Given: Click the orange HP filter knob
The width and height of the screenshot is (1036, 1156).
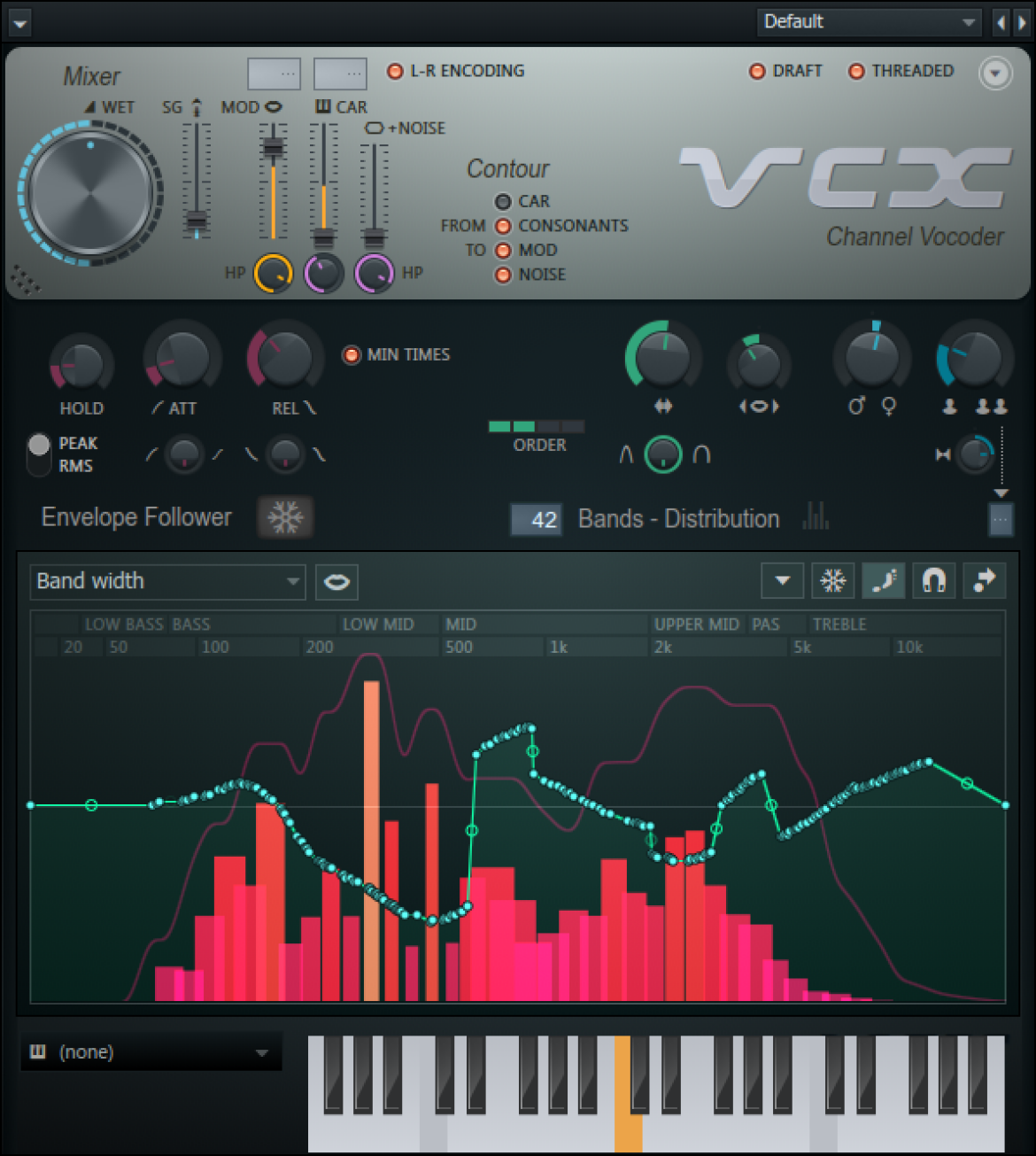Looking at the screenshot, I should tap(274, 273).
